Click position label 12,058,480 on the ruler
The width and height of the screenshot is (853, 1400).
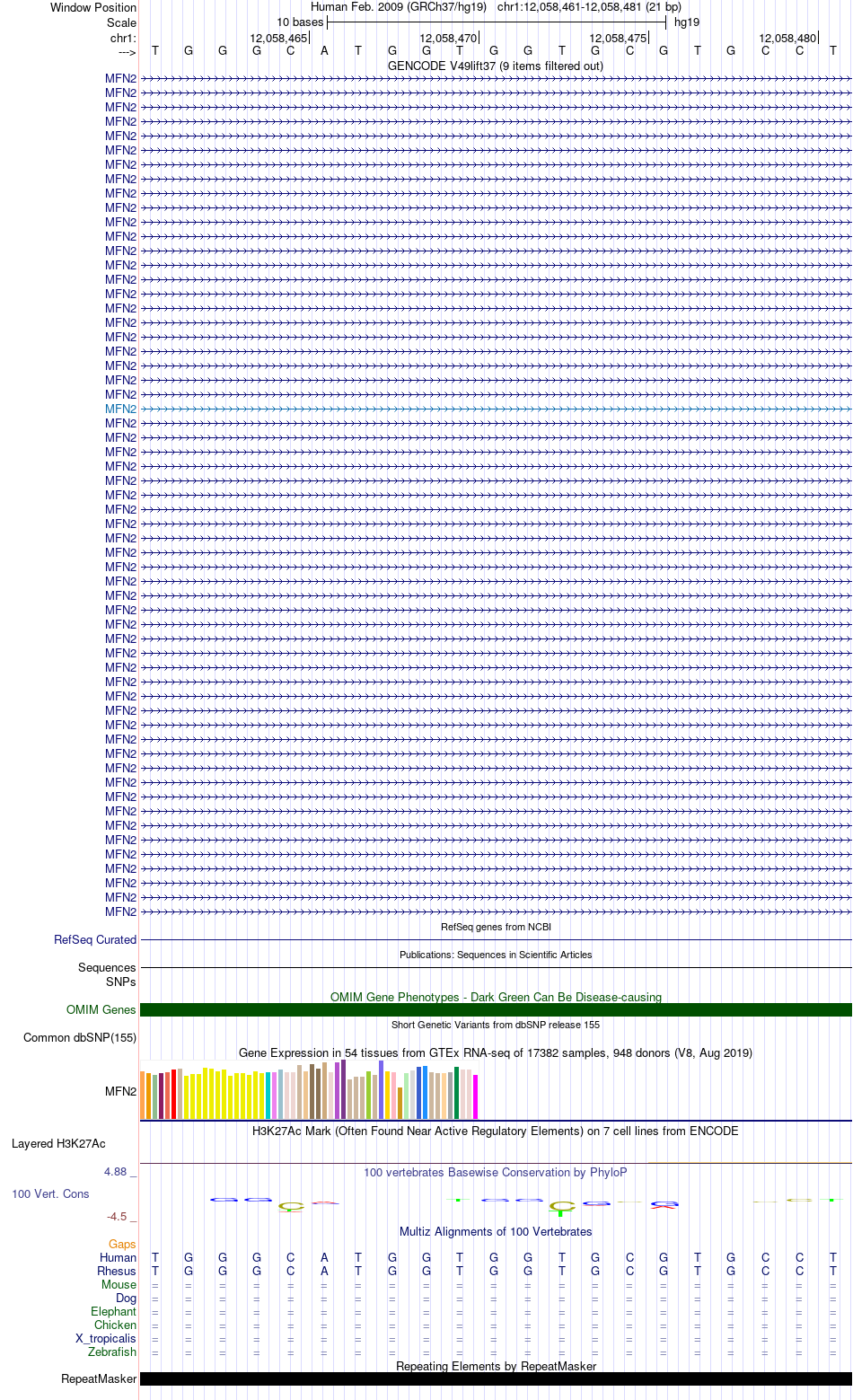click(787, 39)
